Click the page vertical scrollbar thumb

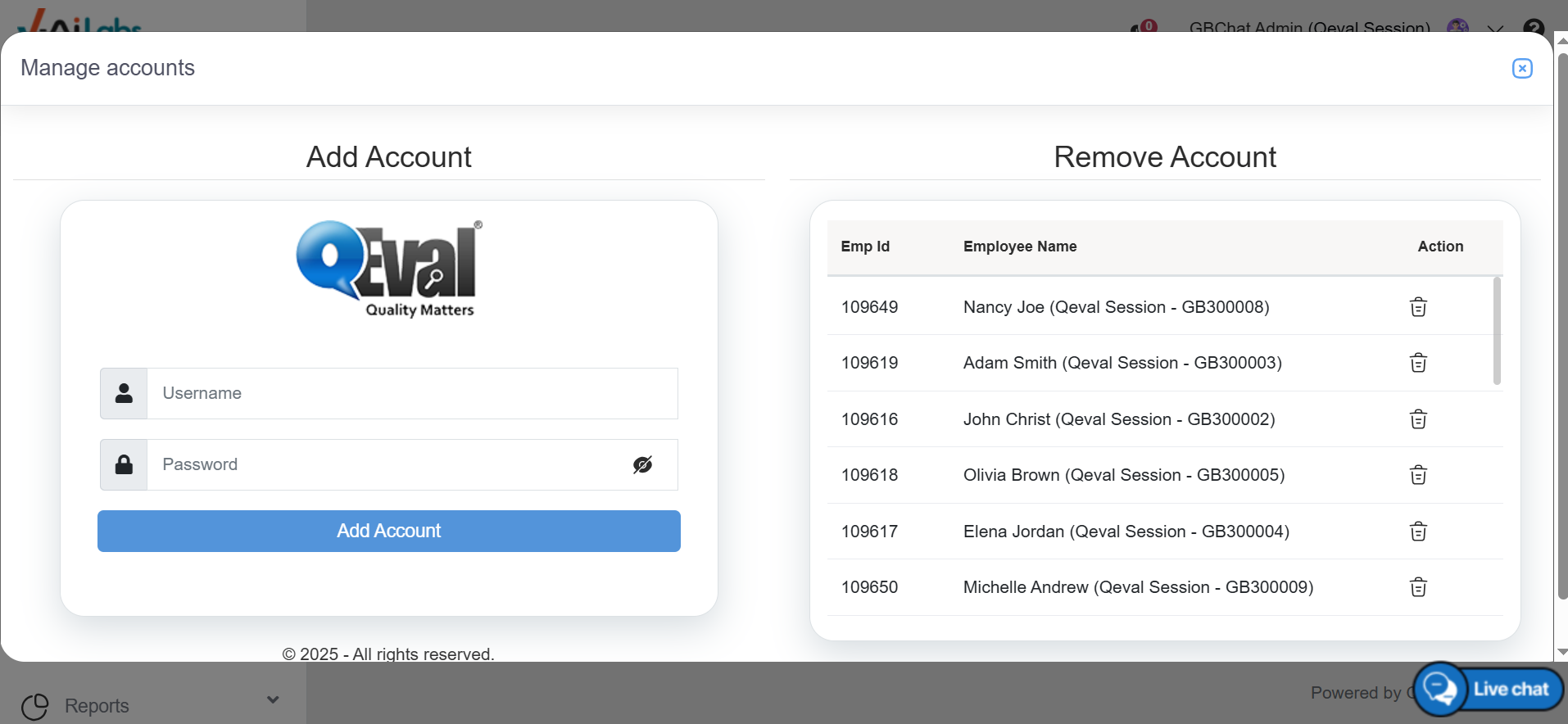[x=1561, y=324]
